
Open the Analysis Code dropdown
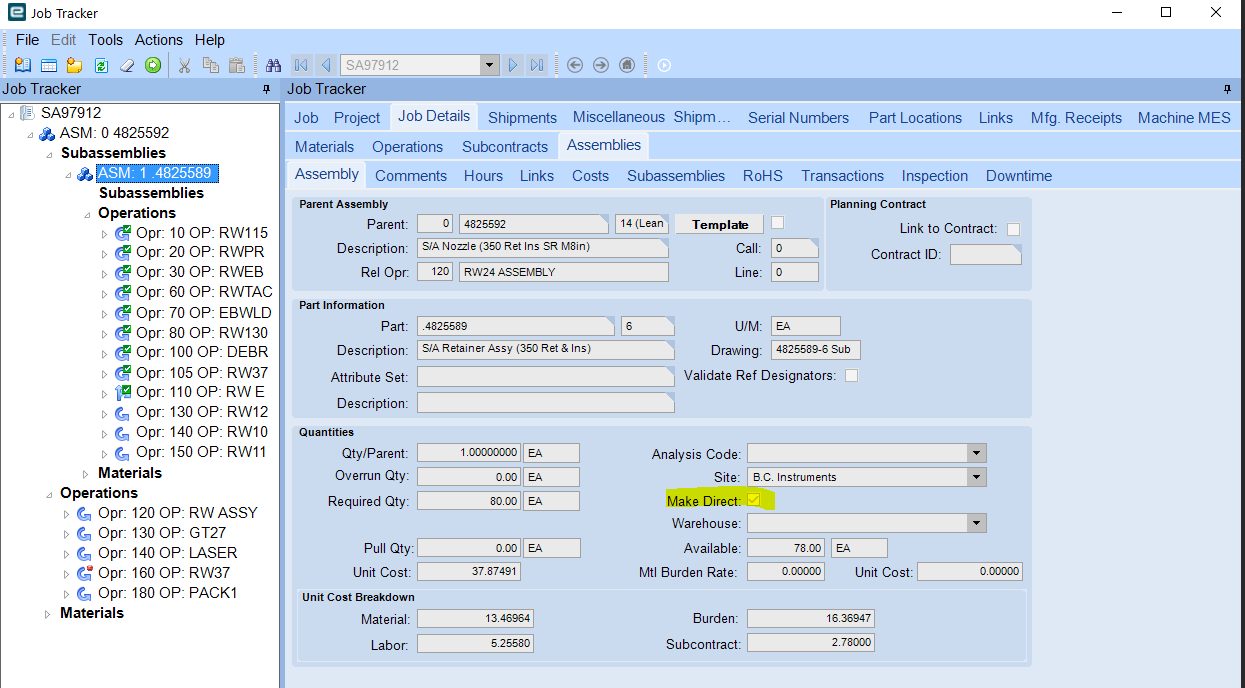click(976, 453)
